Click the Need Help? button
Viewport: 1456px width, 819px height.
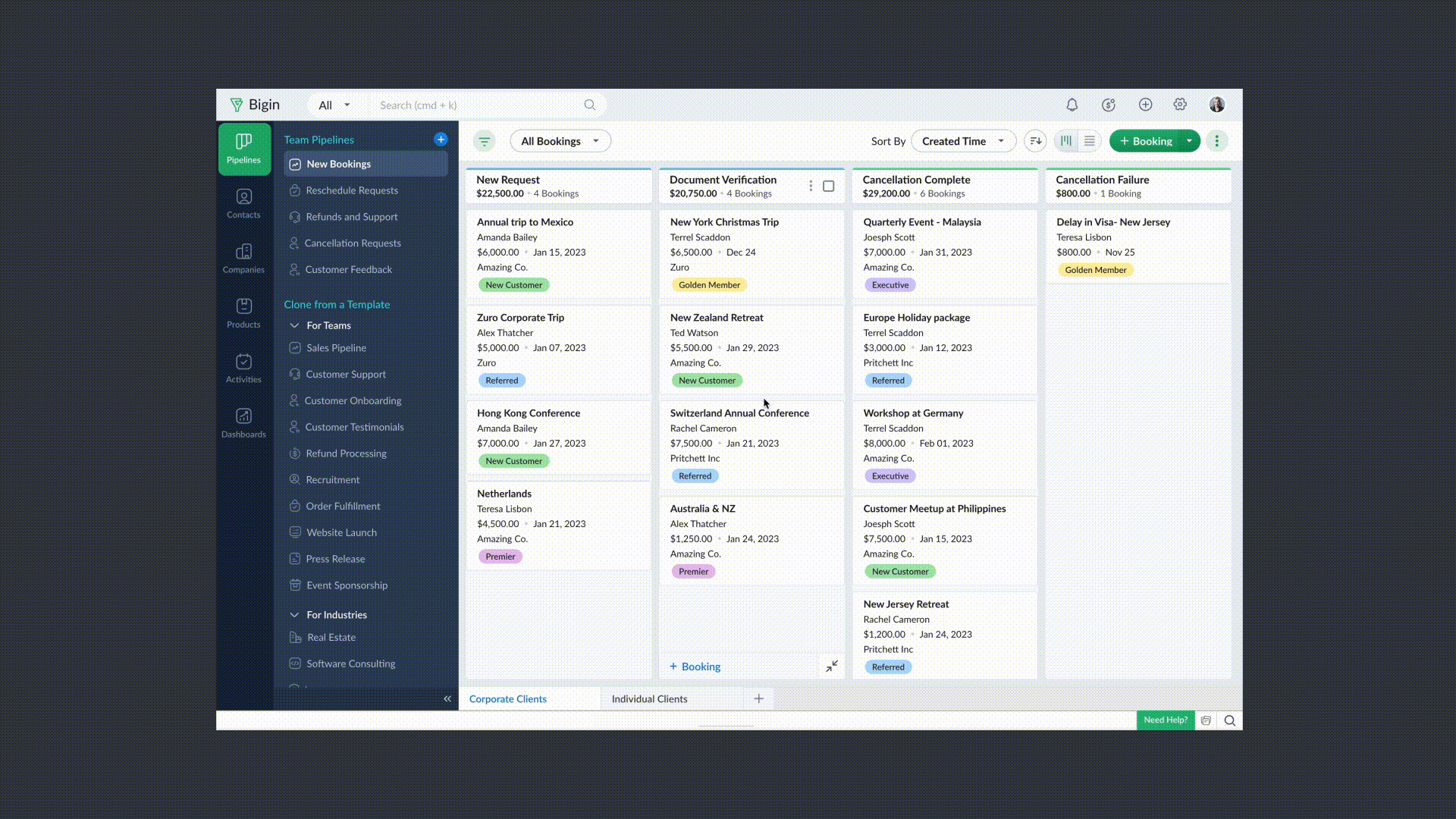1165,720
